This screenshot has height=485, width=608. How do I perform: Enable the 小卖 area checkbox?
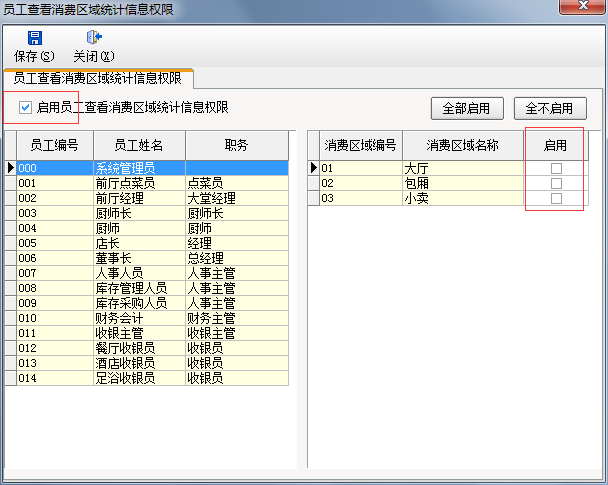pos(556,198)
